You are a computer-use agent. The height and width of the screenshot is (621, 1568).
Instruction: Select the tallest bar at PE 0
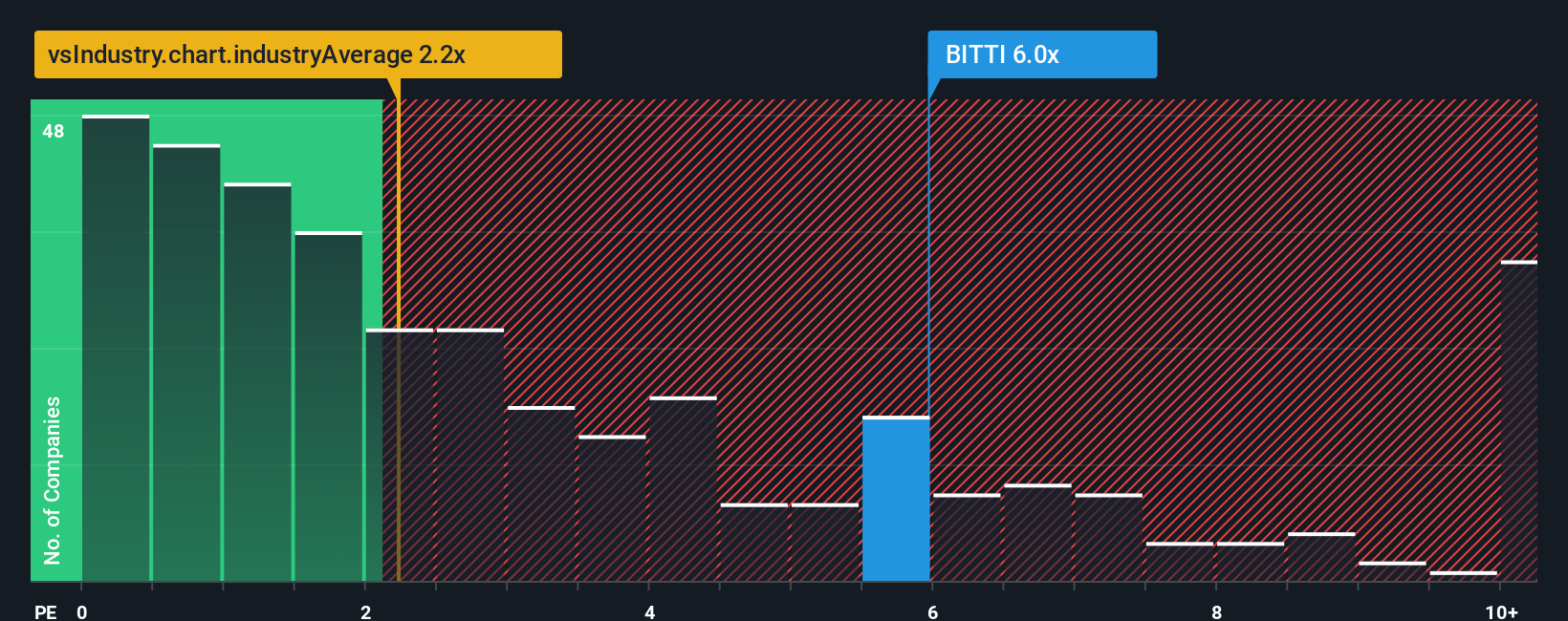click(x=116, y=349)
